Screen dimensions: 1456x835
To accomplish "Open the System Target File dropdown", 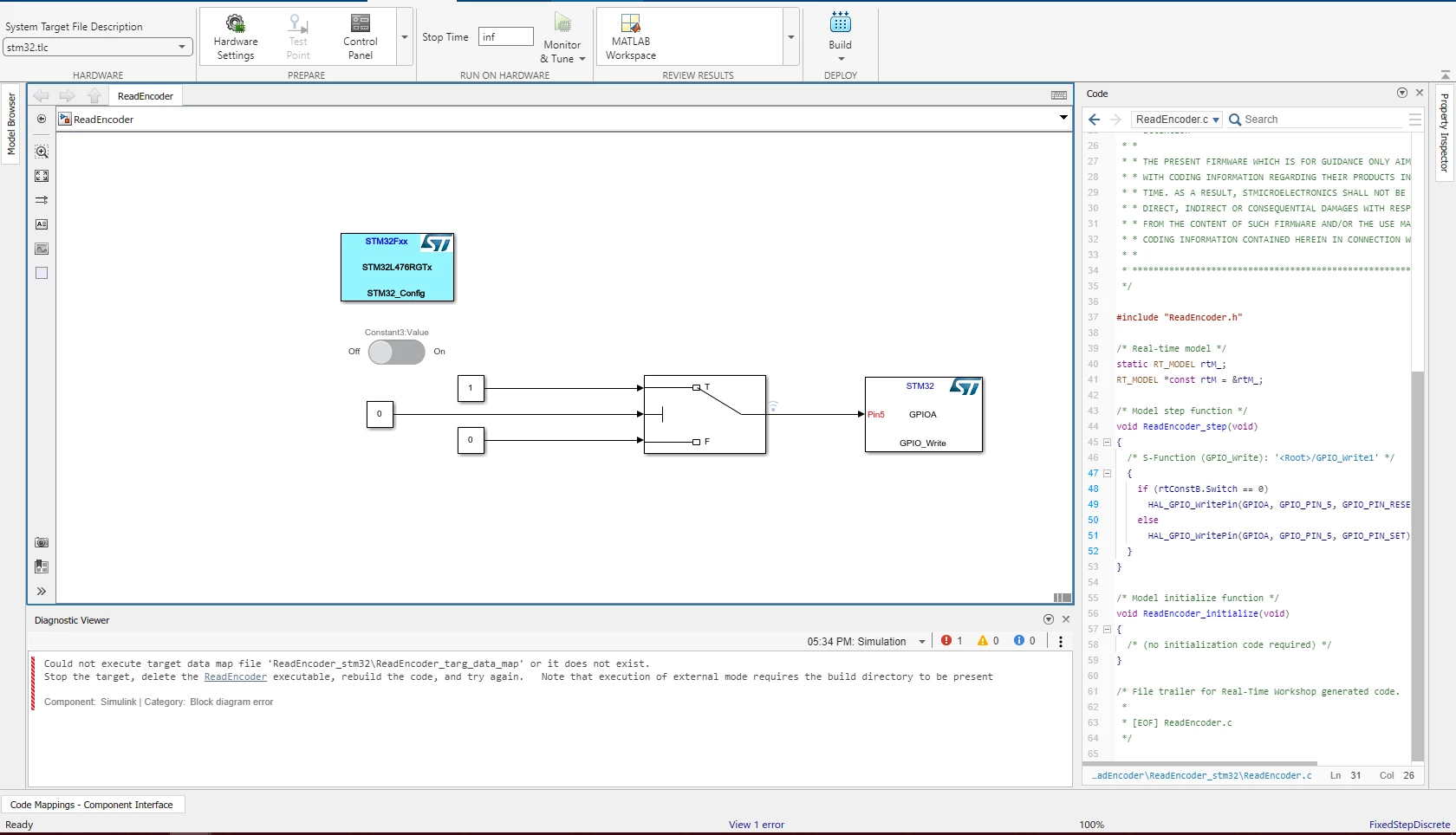I will tap(96, 48).
